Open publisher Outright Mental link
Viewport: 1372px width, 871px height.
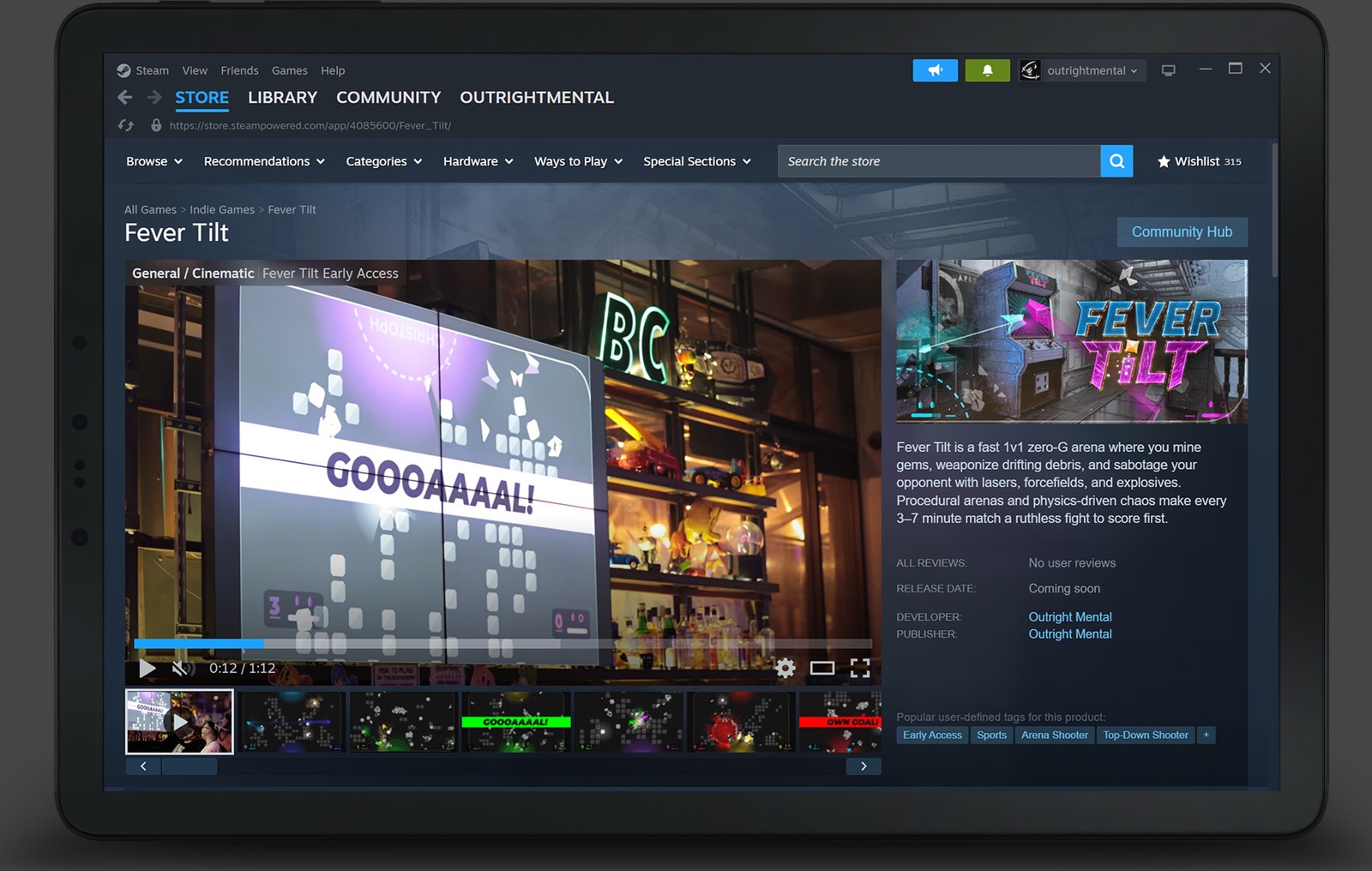(1070, 634)
